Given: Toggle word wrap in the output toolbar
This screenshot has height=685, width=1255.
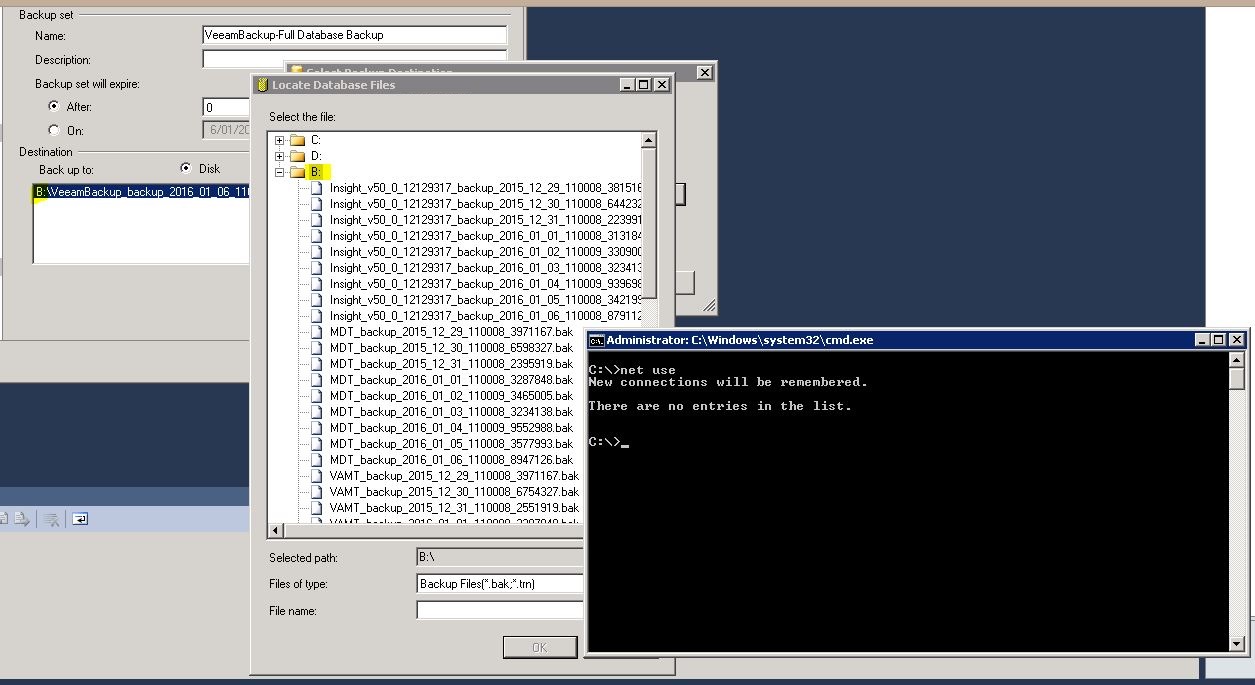Looking at the screenshot, I should pyautogui.click(x=80, y=519).
